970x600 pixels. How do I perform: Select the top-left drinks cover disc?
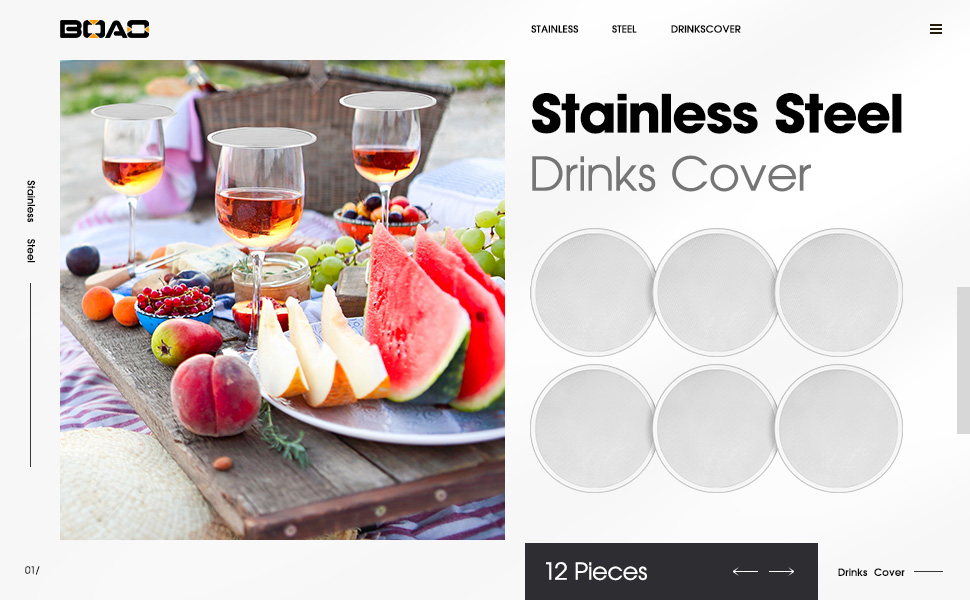pos(593,292)
